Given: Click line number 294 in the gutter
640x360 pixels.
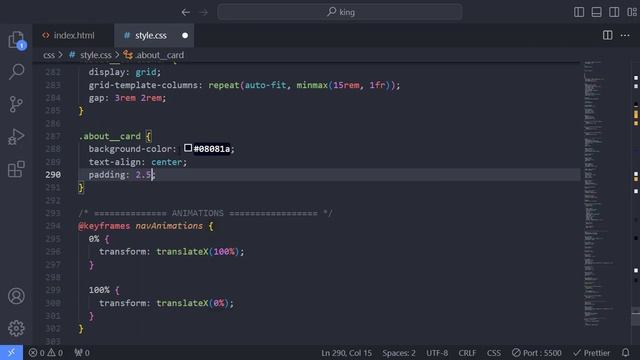Looking at the screenshot, I should pyautogui.click(x=53, y=226).
